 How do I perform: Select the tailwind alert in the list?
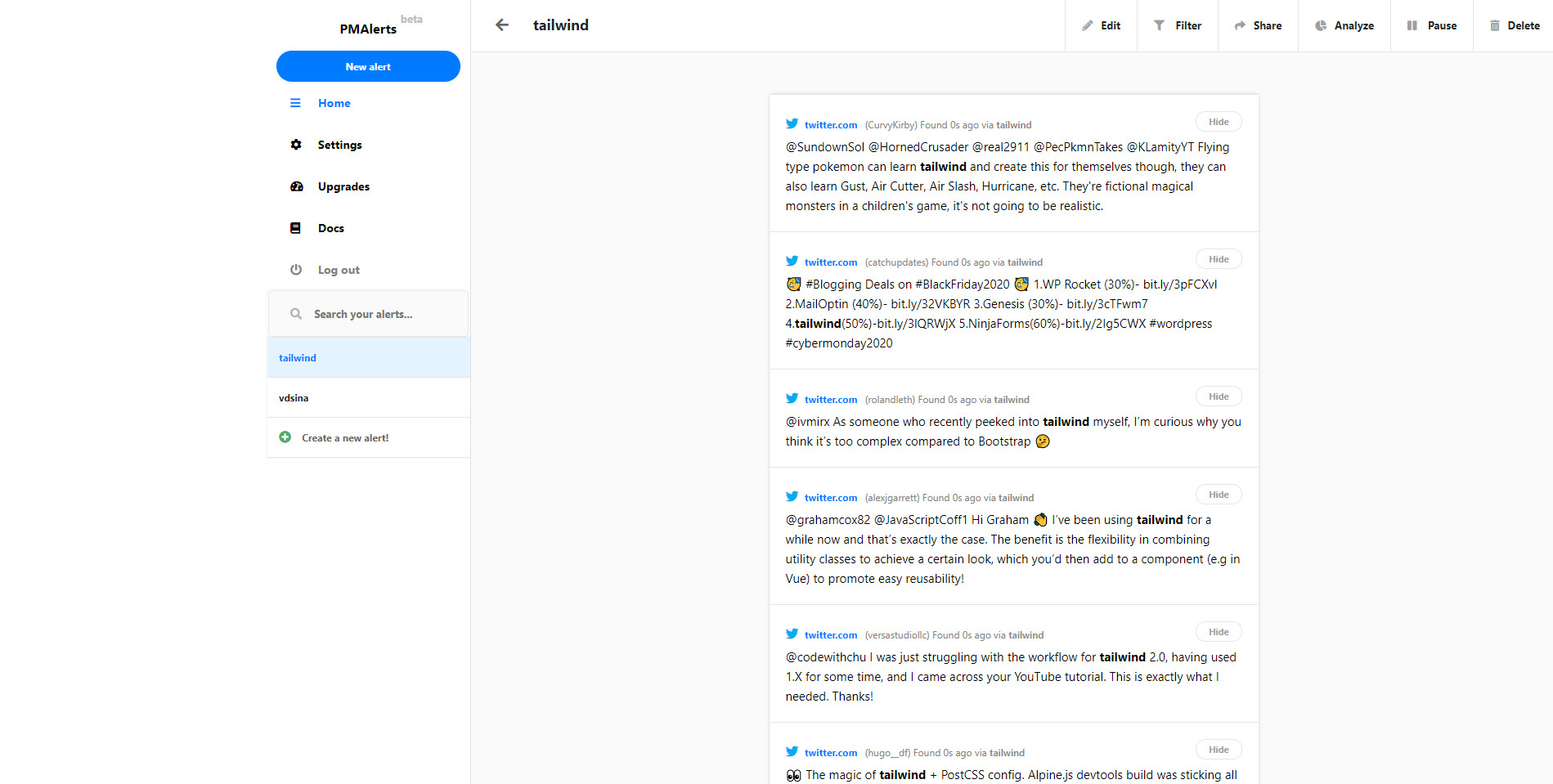[x=369, y=358]
